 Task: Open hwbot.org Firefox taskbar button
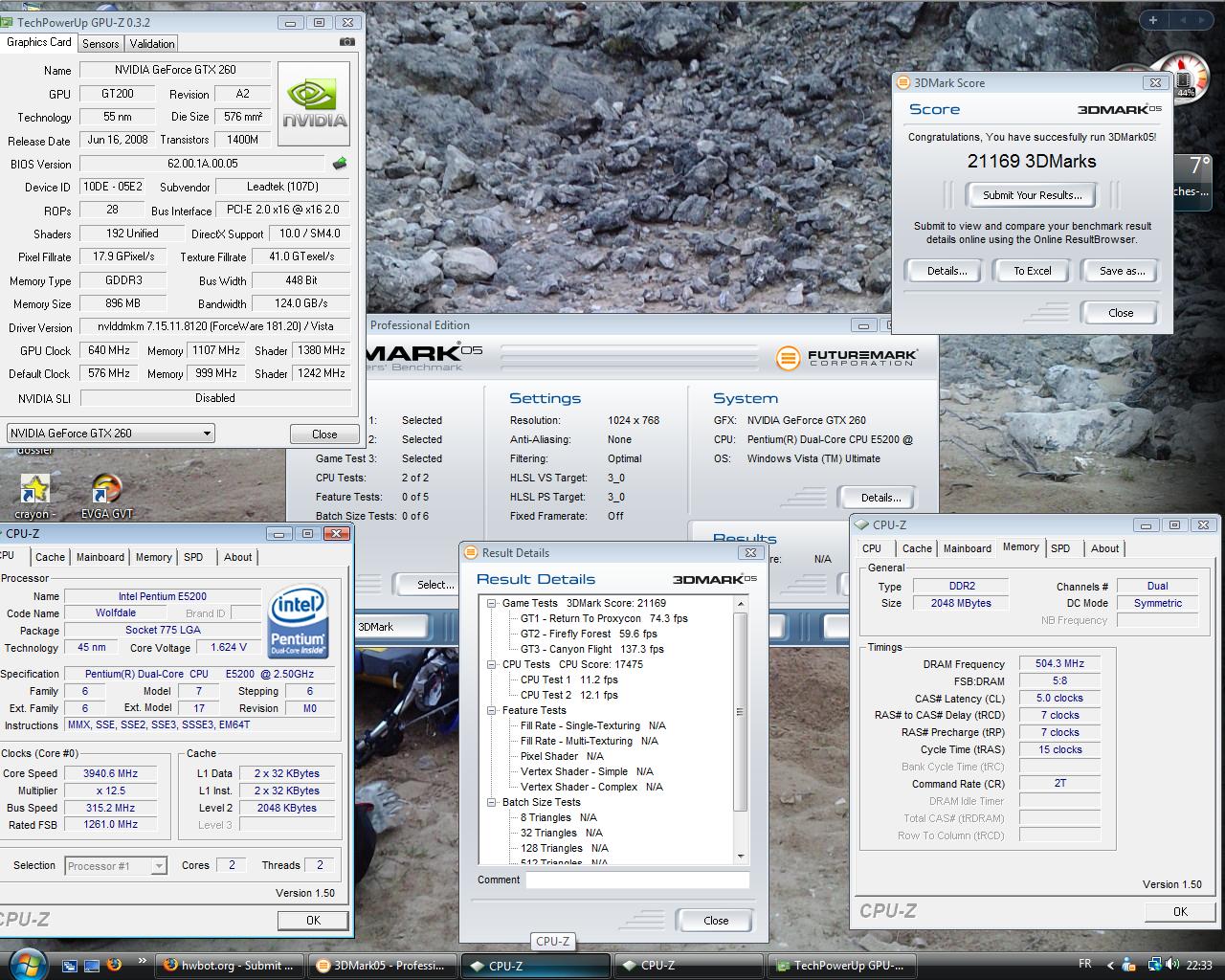(x=230, y=966)
